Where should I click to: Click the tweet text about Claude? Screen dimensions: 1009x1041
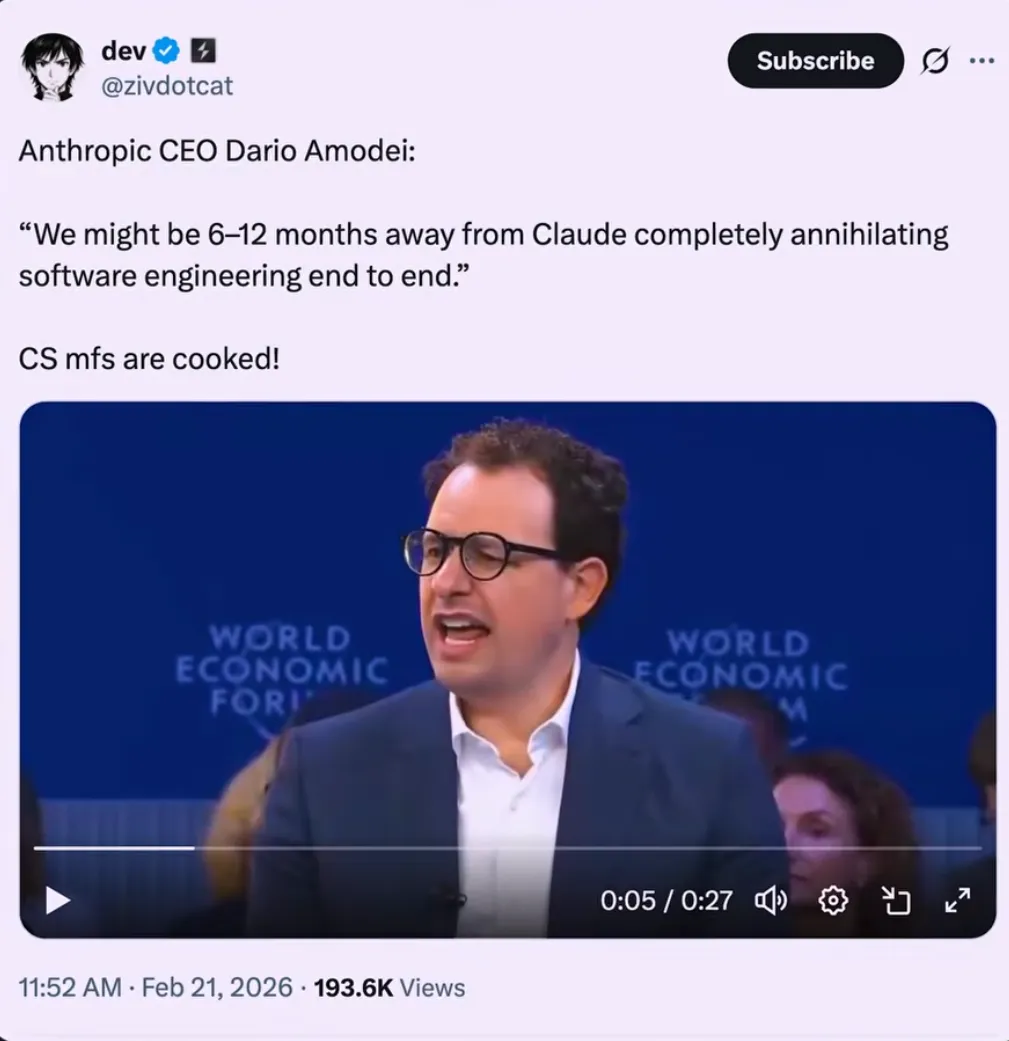[x=483, y=255]
